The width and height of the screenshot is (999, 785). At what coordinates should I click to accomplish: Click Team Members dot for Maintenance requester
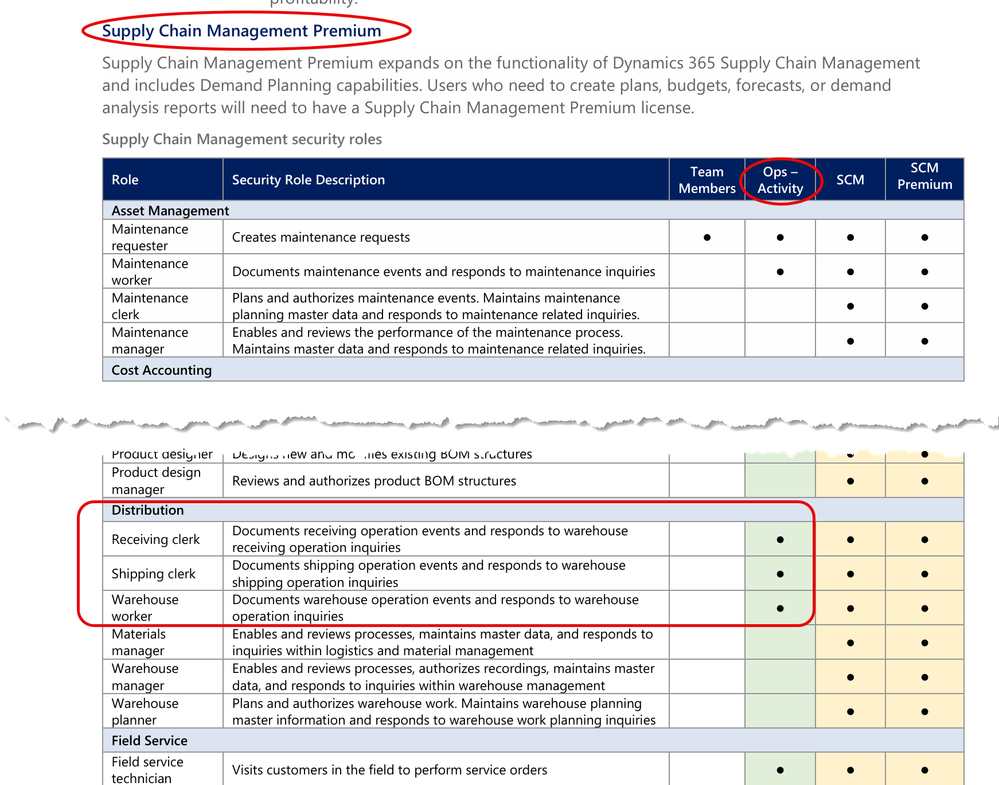coord(707,238)
